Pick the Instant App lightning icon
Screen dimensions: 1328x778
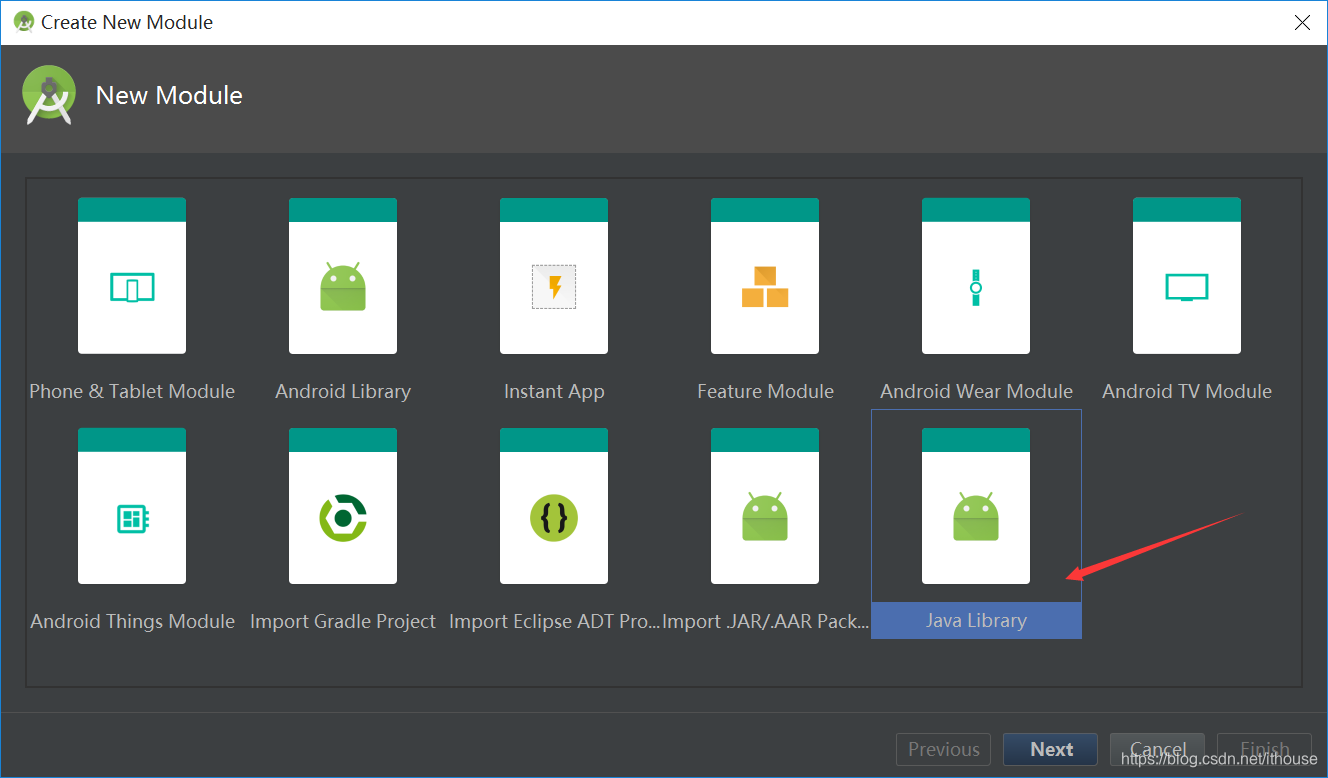554,276
